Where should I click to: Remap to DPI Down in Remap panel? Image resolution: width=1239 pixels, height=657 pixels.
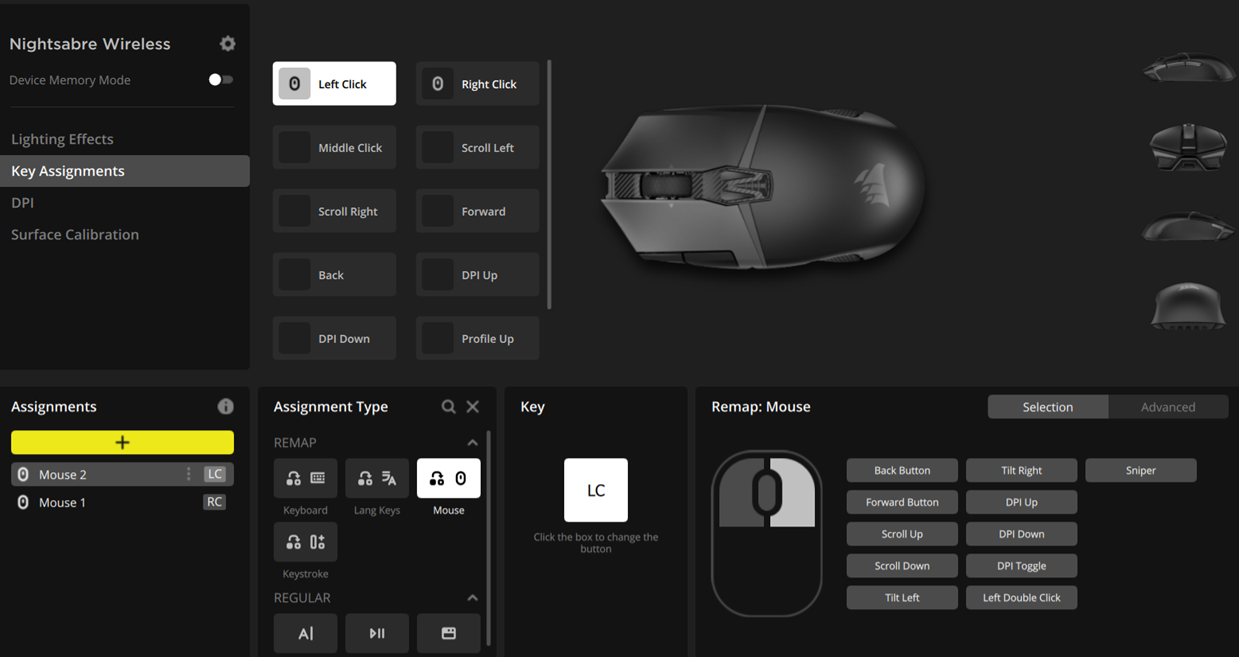[1021, 534]
